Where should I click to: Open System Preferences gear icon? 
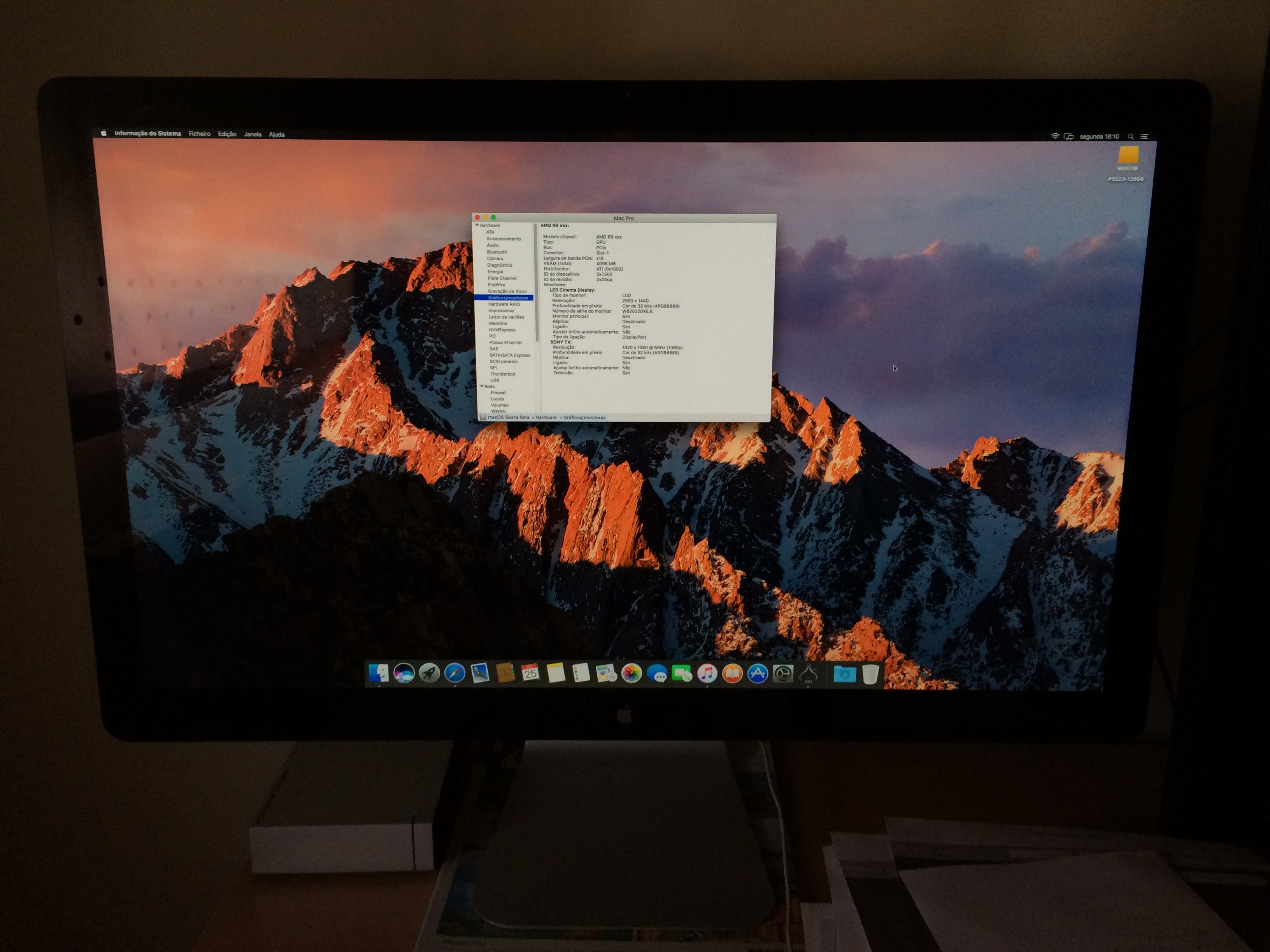tap(783, 674)
